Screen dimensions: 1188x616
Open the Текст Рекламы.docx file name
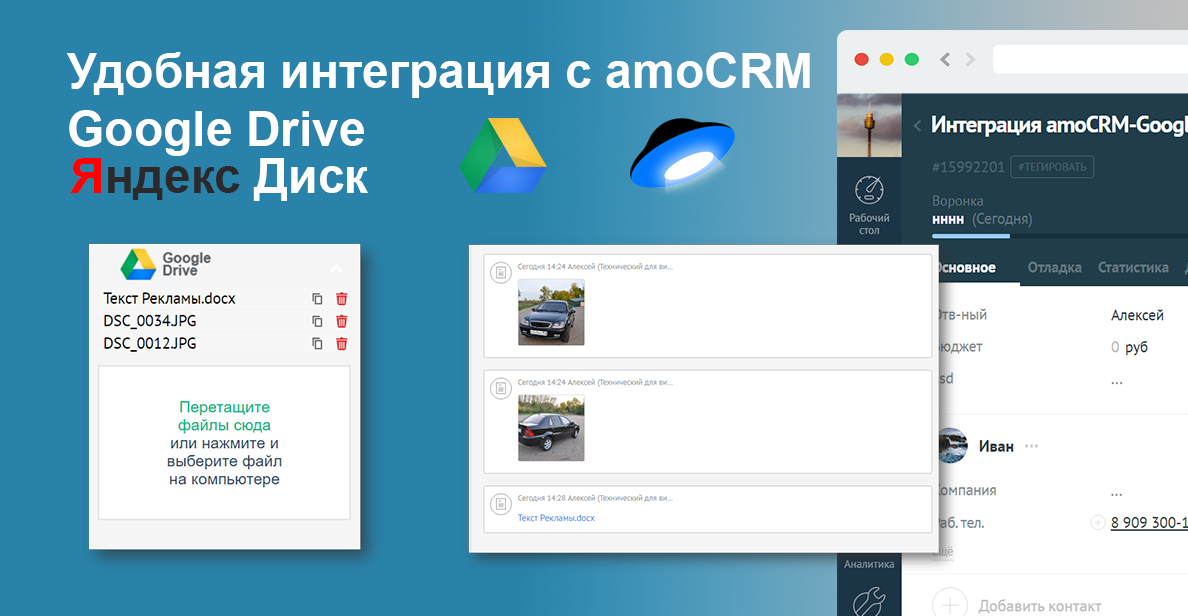pos(170,299)
